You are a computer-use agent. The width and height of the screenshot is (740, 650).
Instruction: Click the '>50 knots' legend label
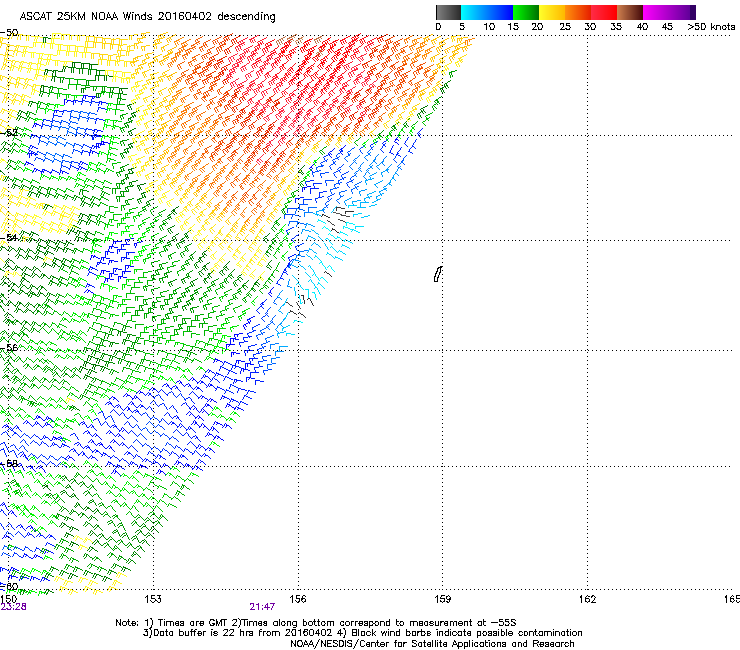(x=711, y=27)
